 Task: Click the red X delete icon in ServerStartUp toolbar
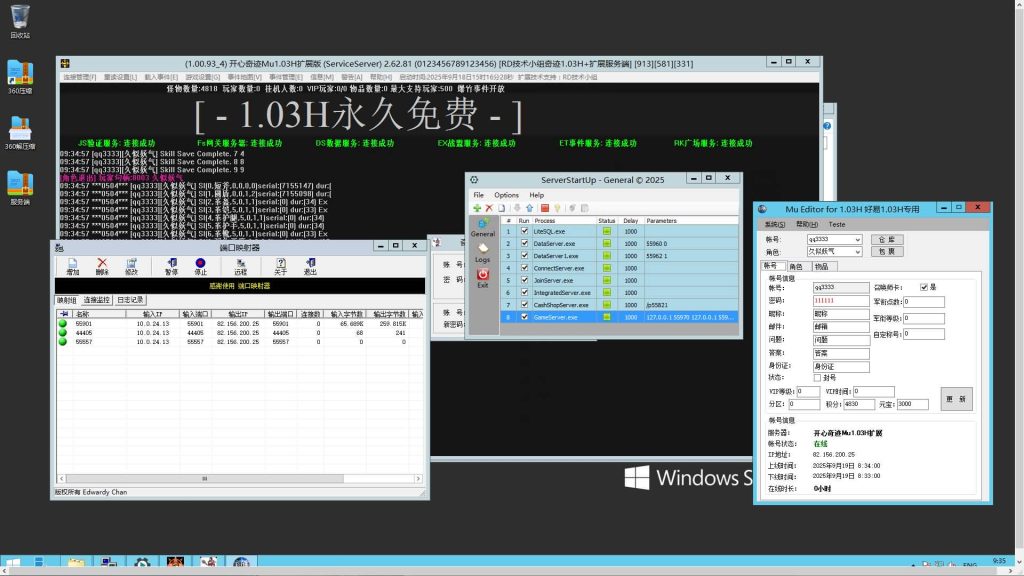coord(490,208)
